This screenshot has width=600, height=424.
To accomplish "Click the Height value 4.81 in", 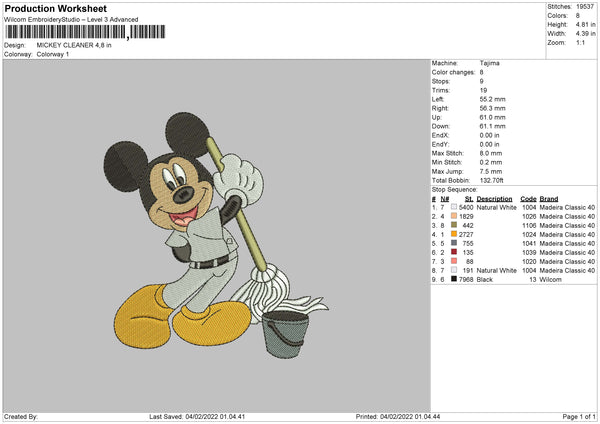I will [x=585, y=24].
